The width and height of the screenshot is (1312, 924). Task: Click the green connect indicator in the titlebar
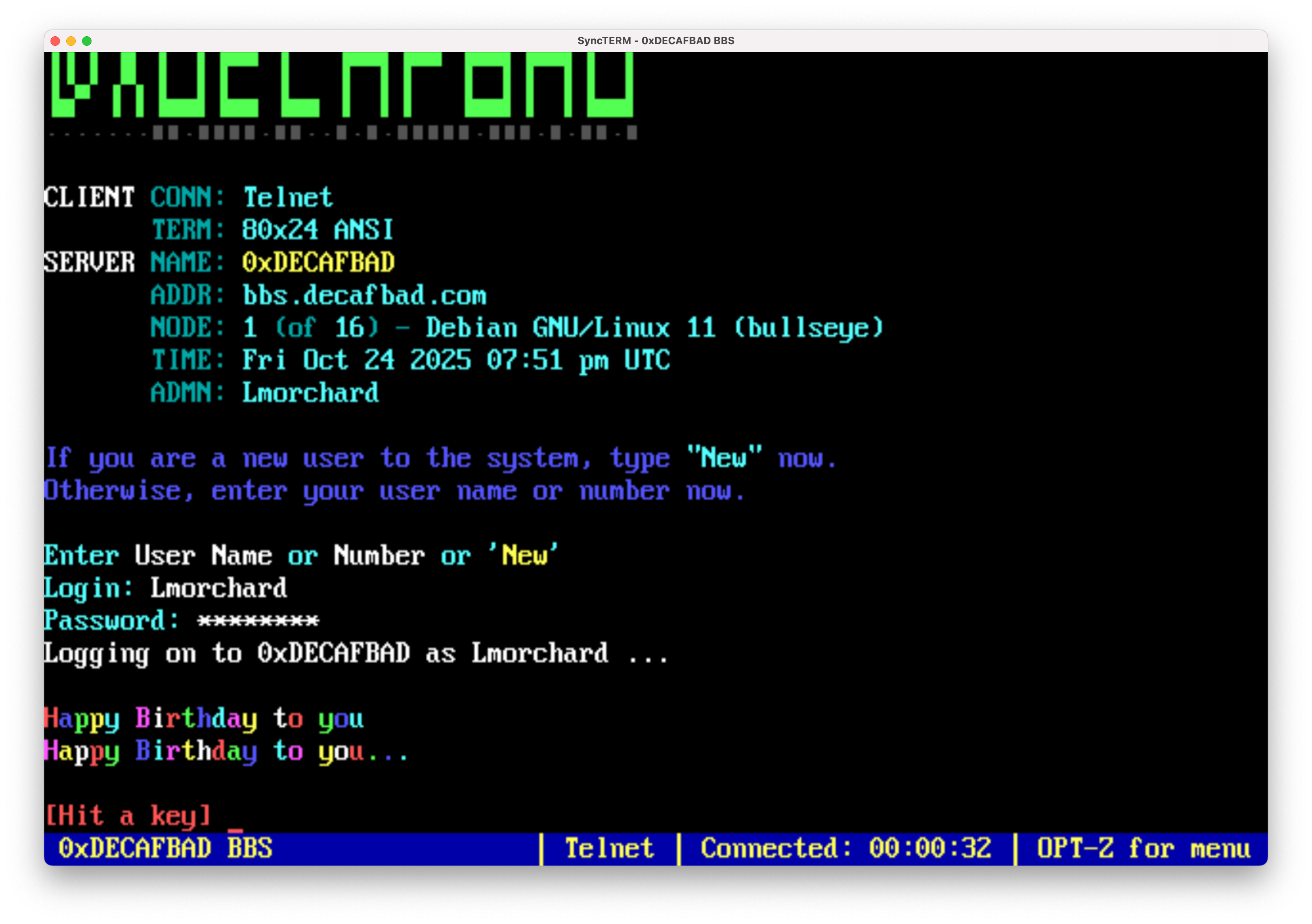click(86, 41)
